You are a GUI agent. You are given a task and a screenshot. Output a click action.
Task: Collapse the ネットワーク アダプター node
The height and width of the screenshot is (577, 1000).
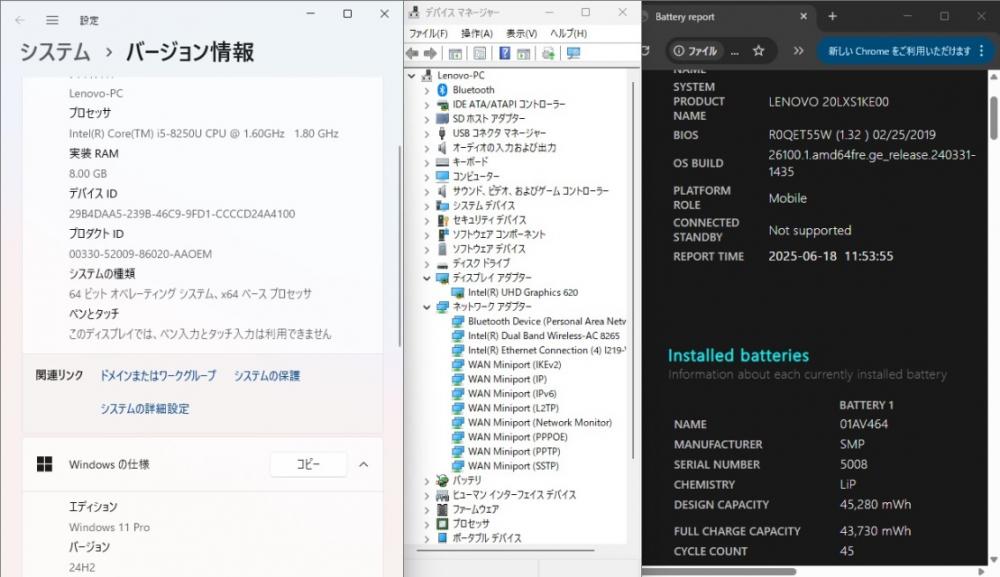427,307
